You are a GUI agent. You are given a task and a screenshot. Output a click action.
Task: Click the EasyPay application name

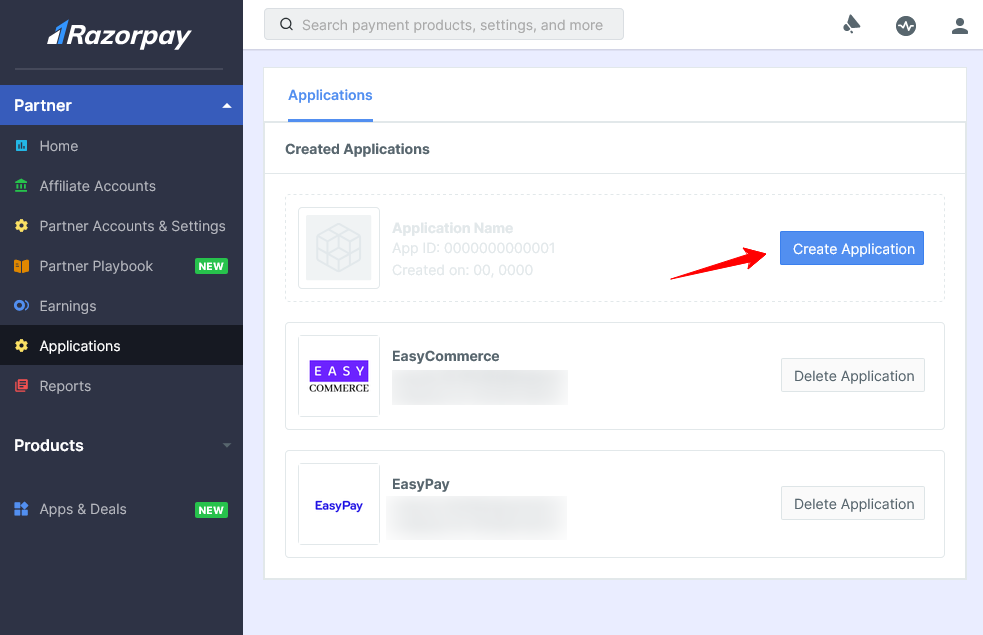coord(421,484)
